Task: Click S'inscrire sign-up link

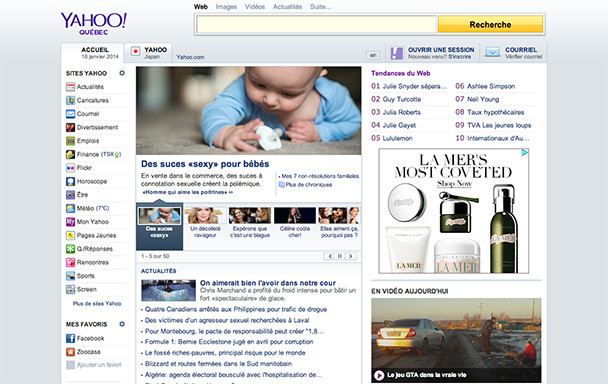Action: 459,57
